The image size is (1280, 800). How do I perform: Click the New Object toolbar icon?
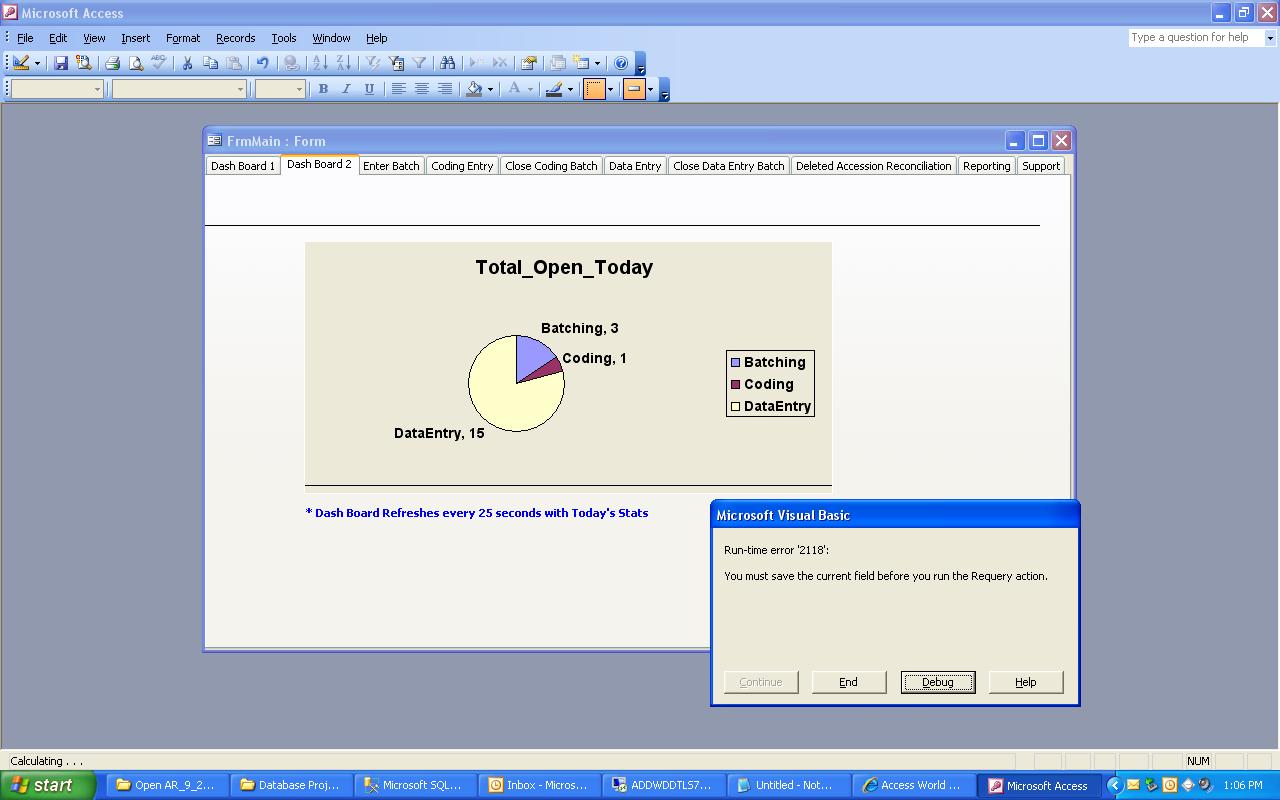coord(581,63)
